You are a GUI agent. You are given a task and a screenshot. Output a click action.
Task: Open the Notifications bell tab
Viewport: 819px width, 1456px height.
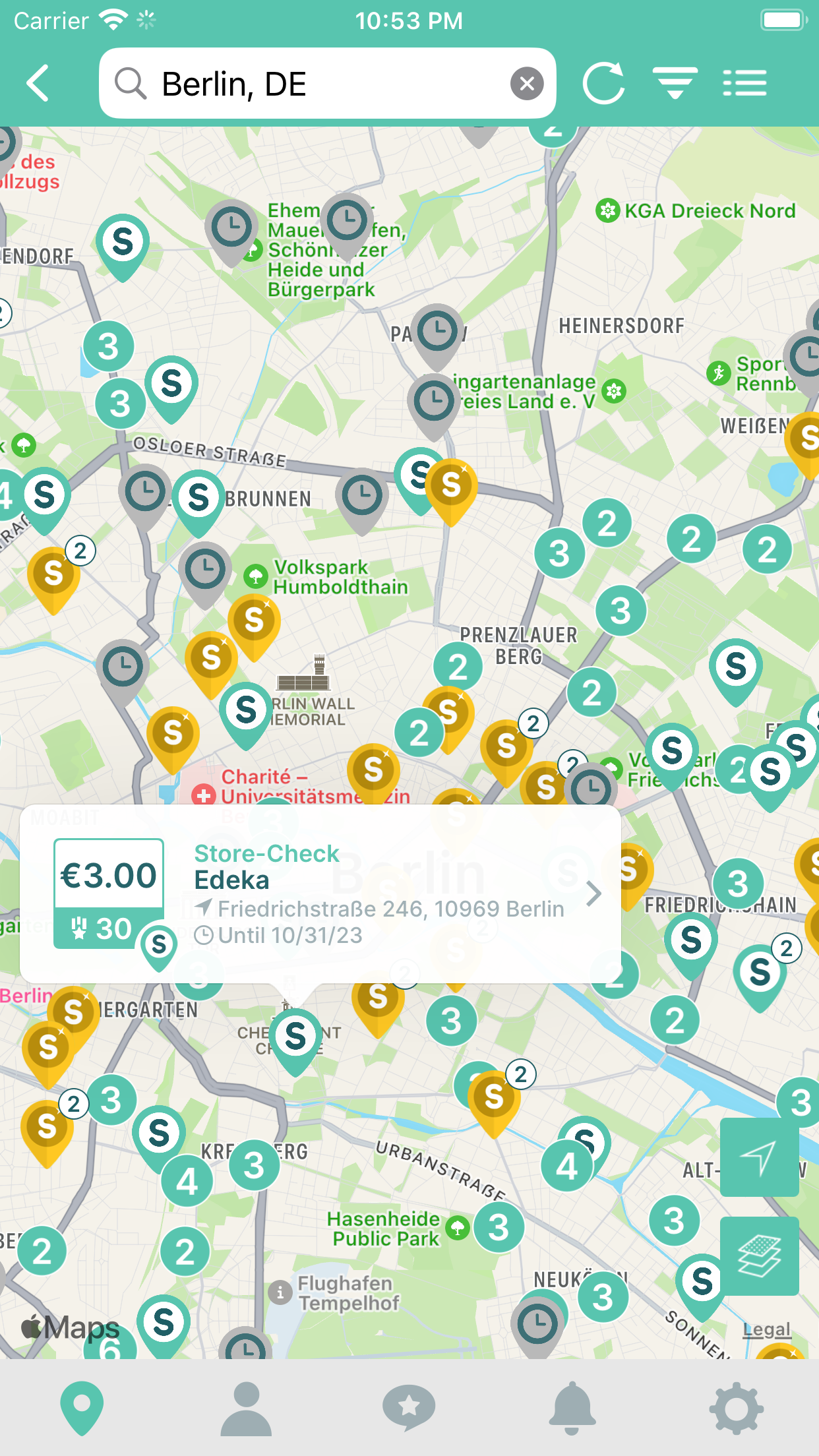pos(572,1409)
